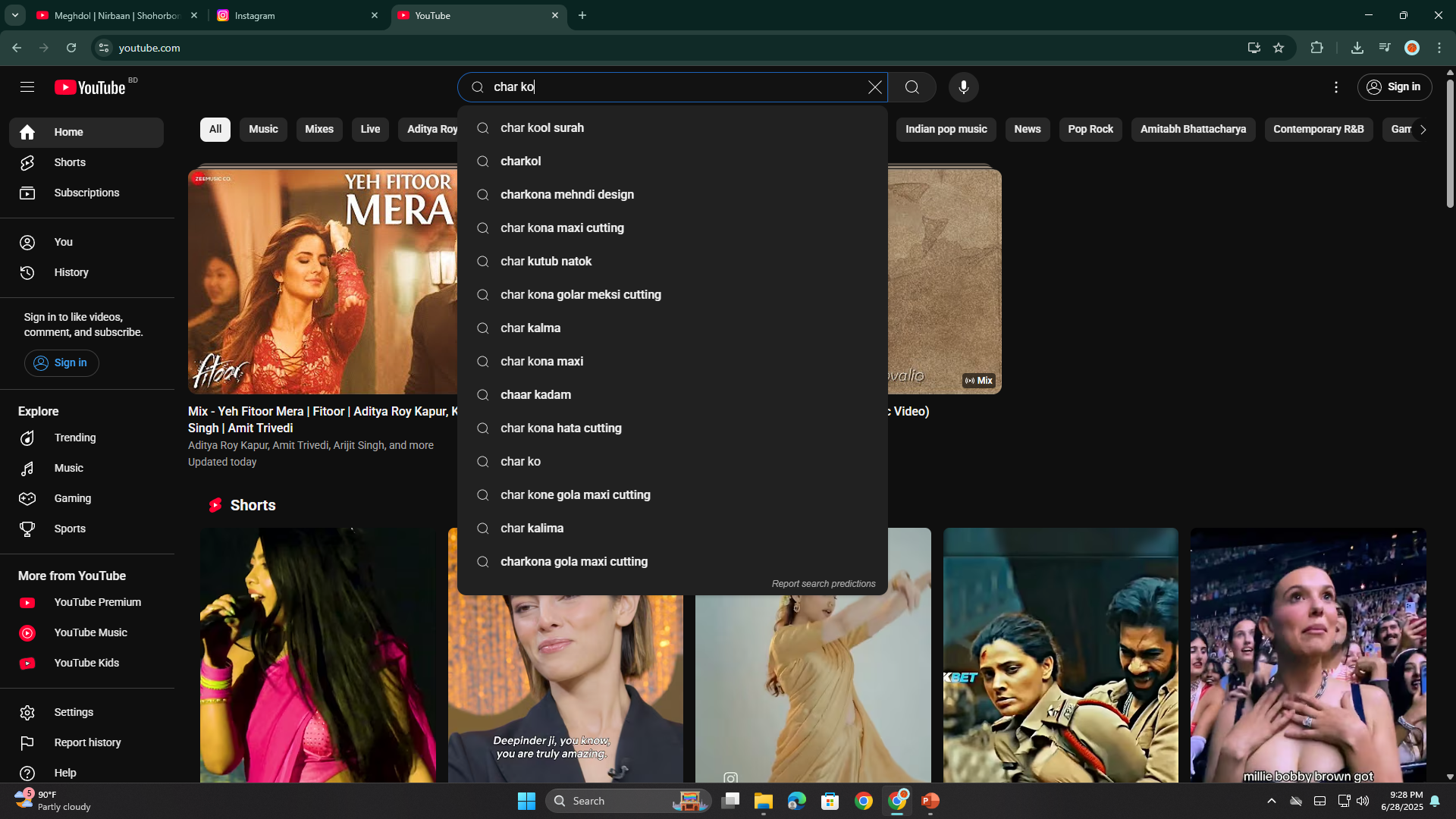Open Settings in the sidebar
The height and width of the screenshot is (819, 1456).
(86, 712)
